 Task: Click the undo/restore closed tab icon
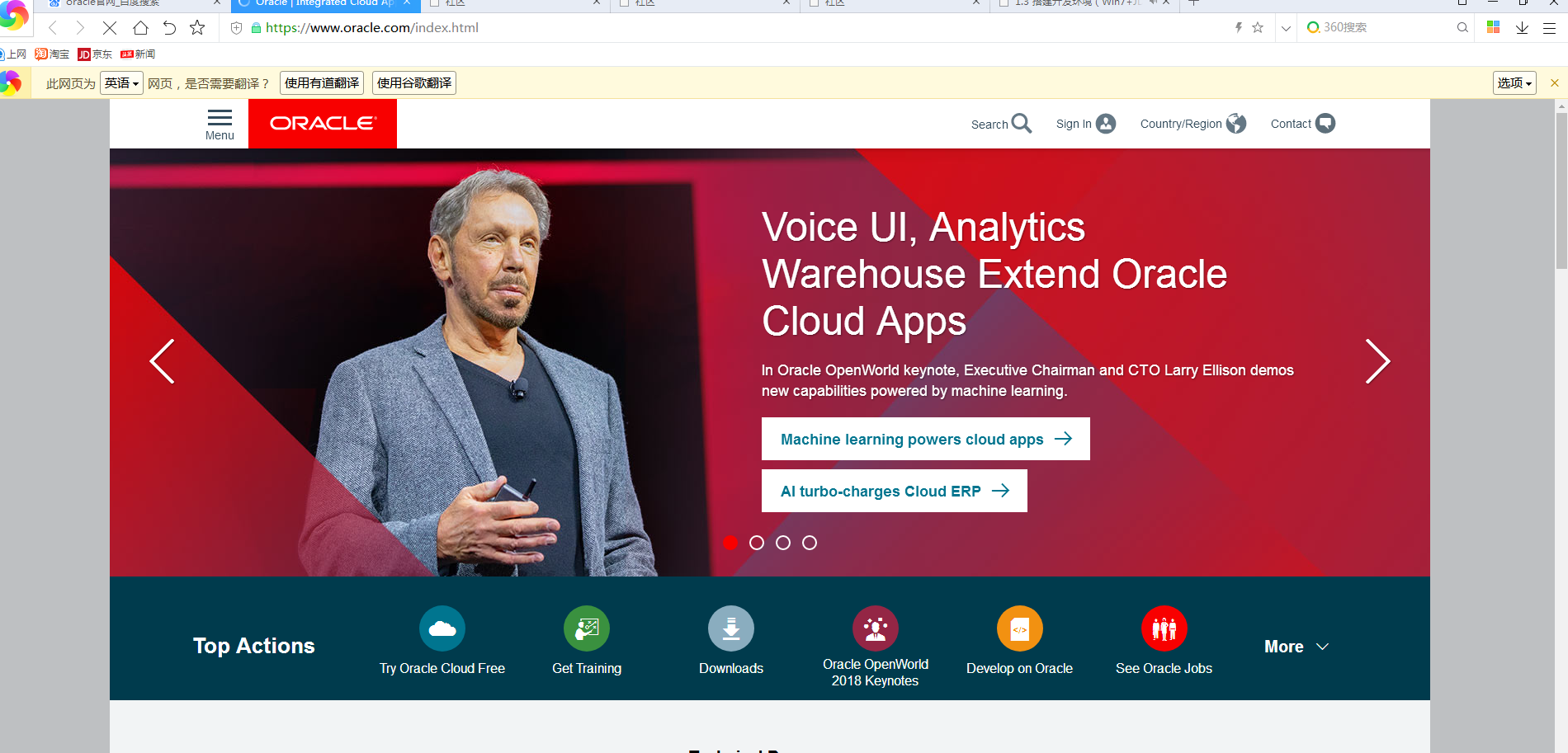169,28
